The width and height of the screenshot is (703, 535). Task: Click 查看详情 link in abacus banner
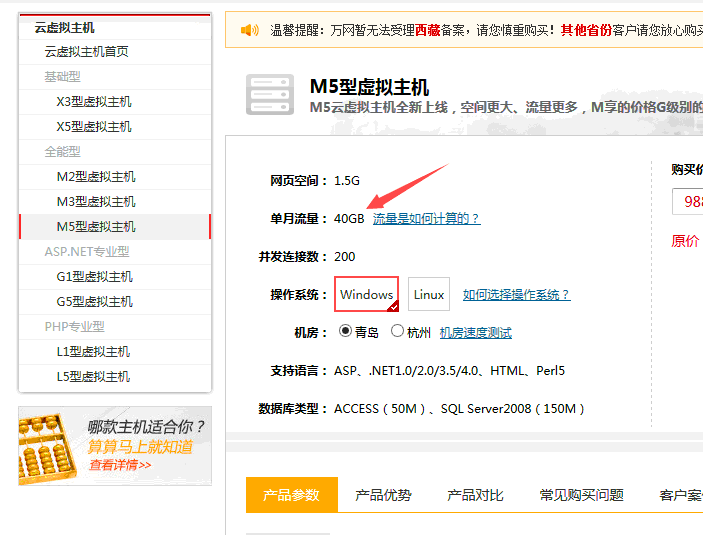click(120, 465)
